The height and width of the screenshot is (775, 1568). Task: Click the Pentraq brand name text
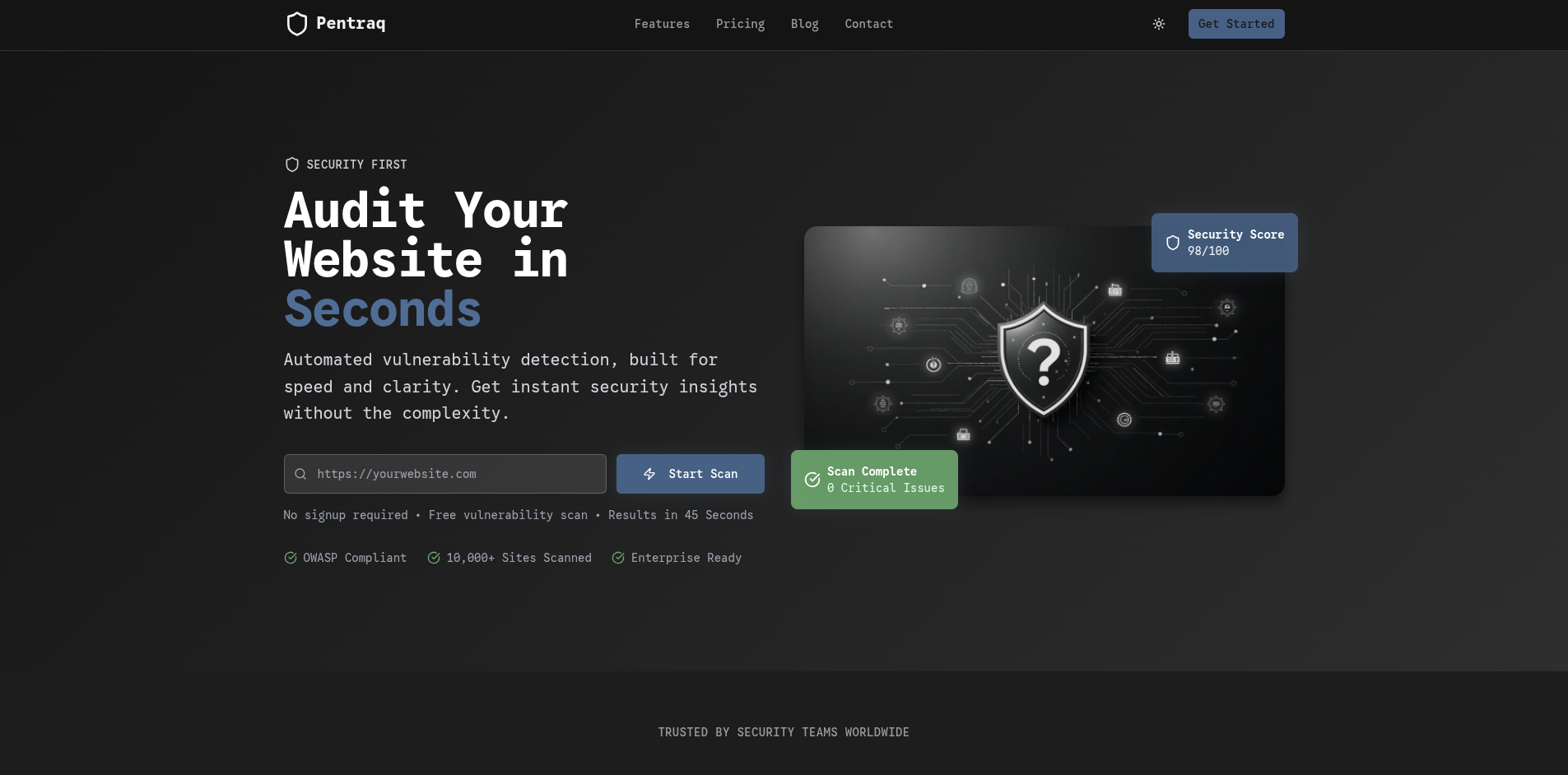coord(351,24)
